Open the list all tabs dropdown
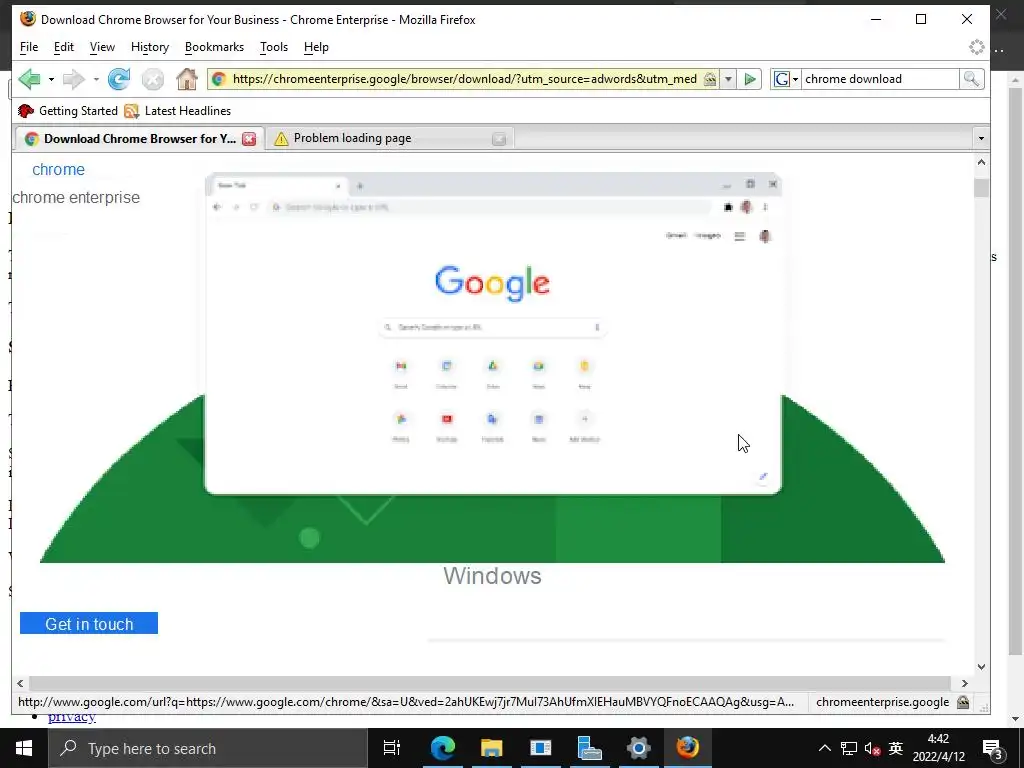The height and width of the screenshot is (768, 1024). click(x=981, y=138)
